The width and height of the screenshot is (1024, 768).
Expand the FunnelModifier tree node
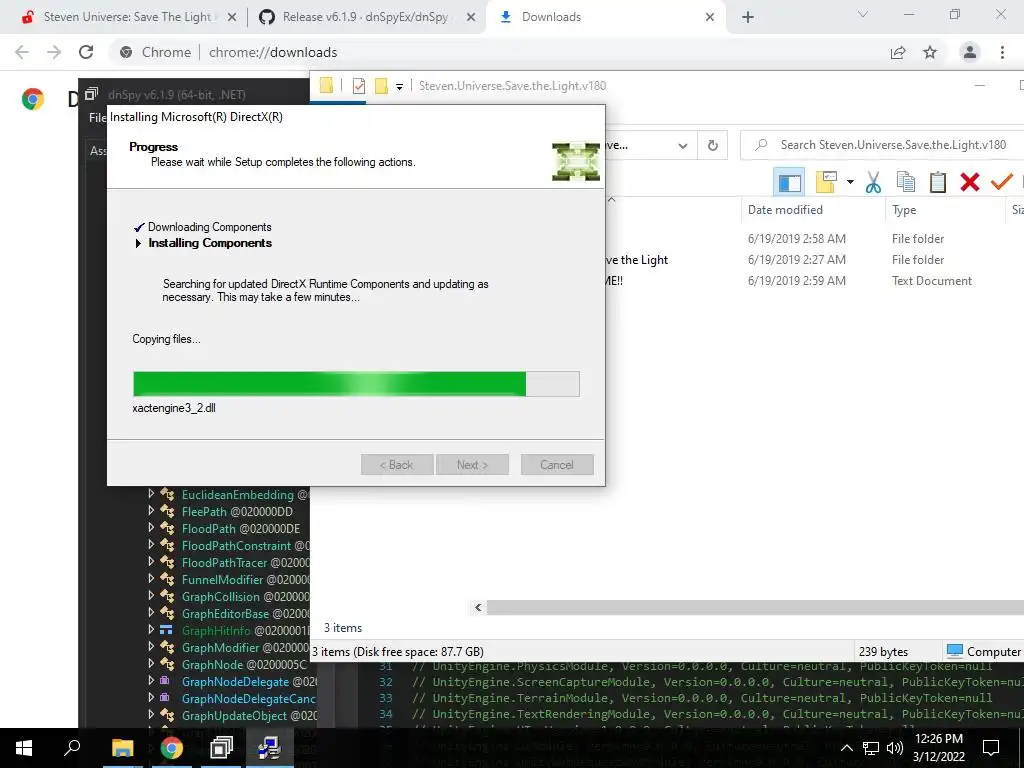point(151,579)
